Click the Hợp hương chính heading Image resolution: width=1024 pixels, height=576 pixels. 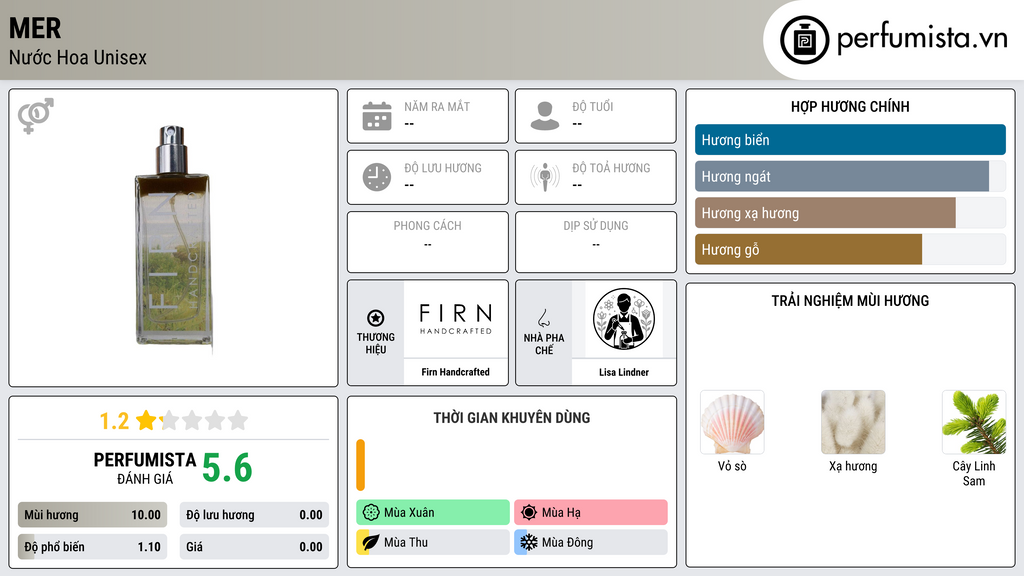click(x=850, y=106)
